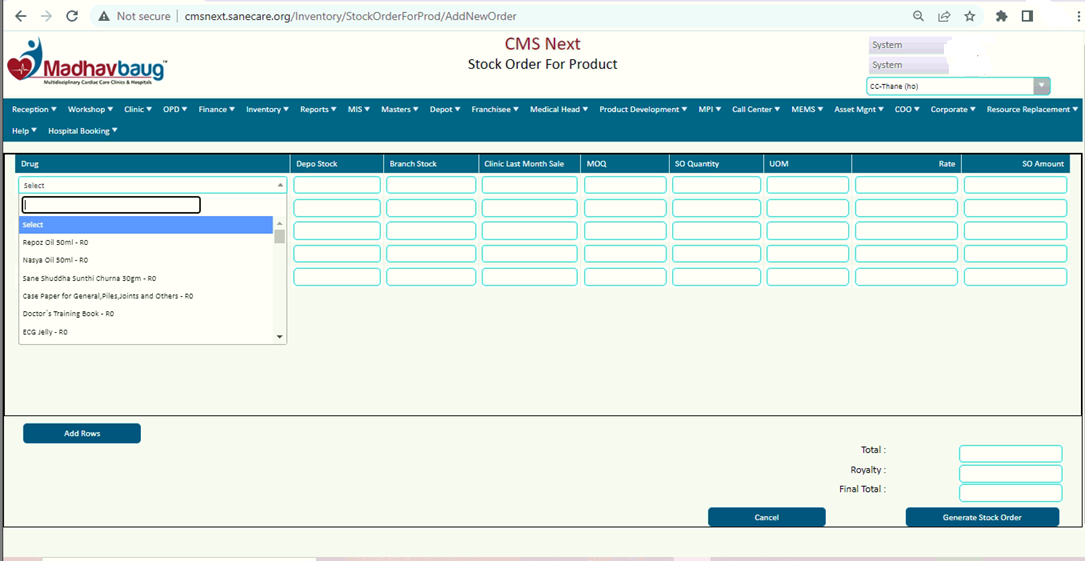Click the share page icon
Image resolution: width=1088 pixels, height=564 pixels.
pyautogui.click(x=944, y=16)
